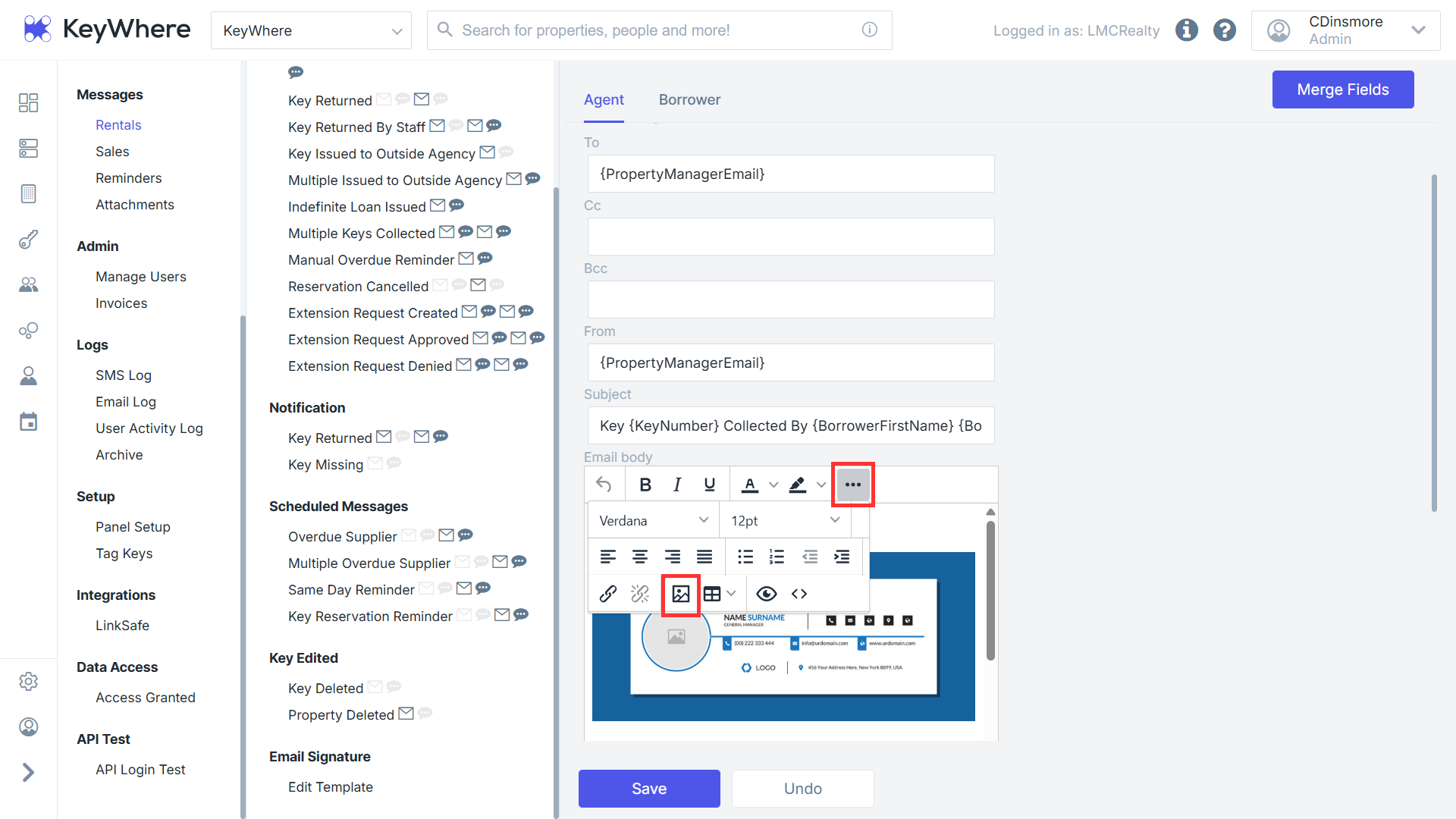Viewport: 1456px width, 819px height.
Task: Insert a table using table icon
Action: [x=712, y=594]
